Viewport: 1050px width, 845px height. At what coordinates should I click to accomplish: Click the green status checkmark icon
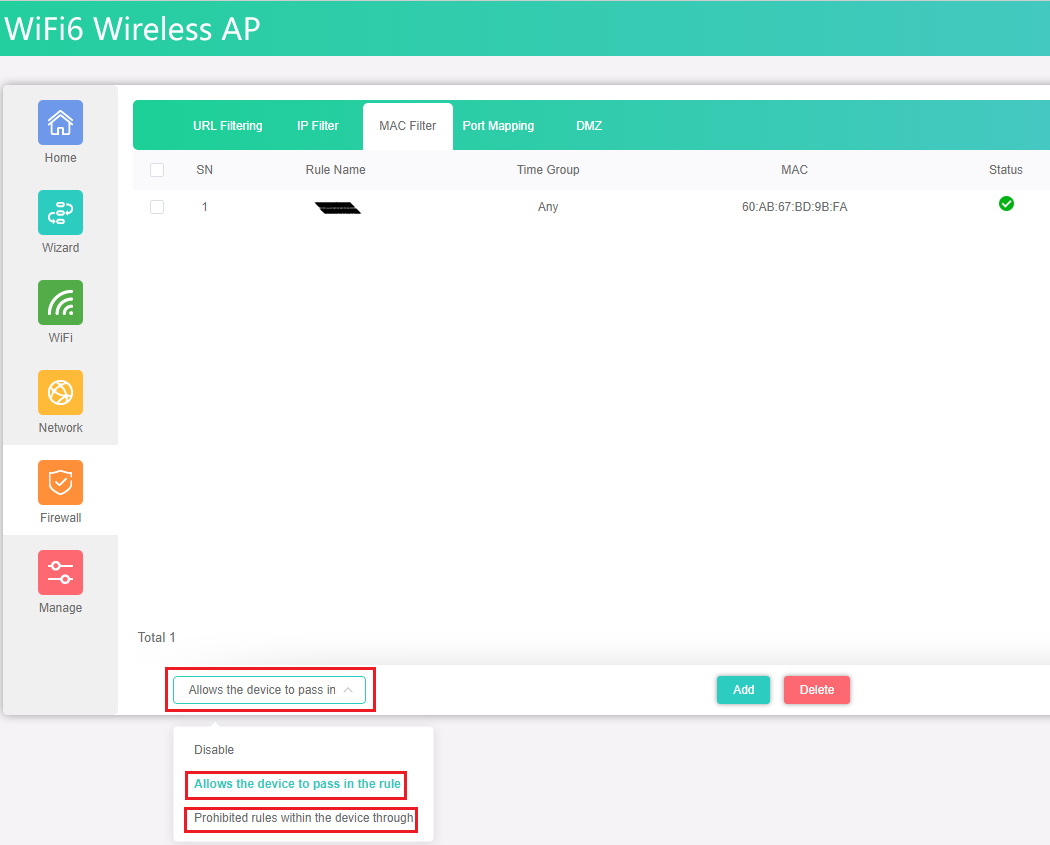coord(1006,204)
